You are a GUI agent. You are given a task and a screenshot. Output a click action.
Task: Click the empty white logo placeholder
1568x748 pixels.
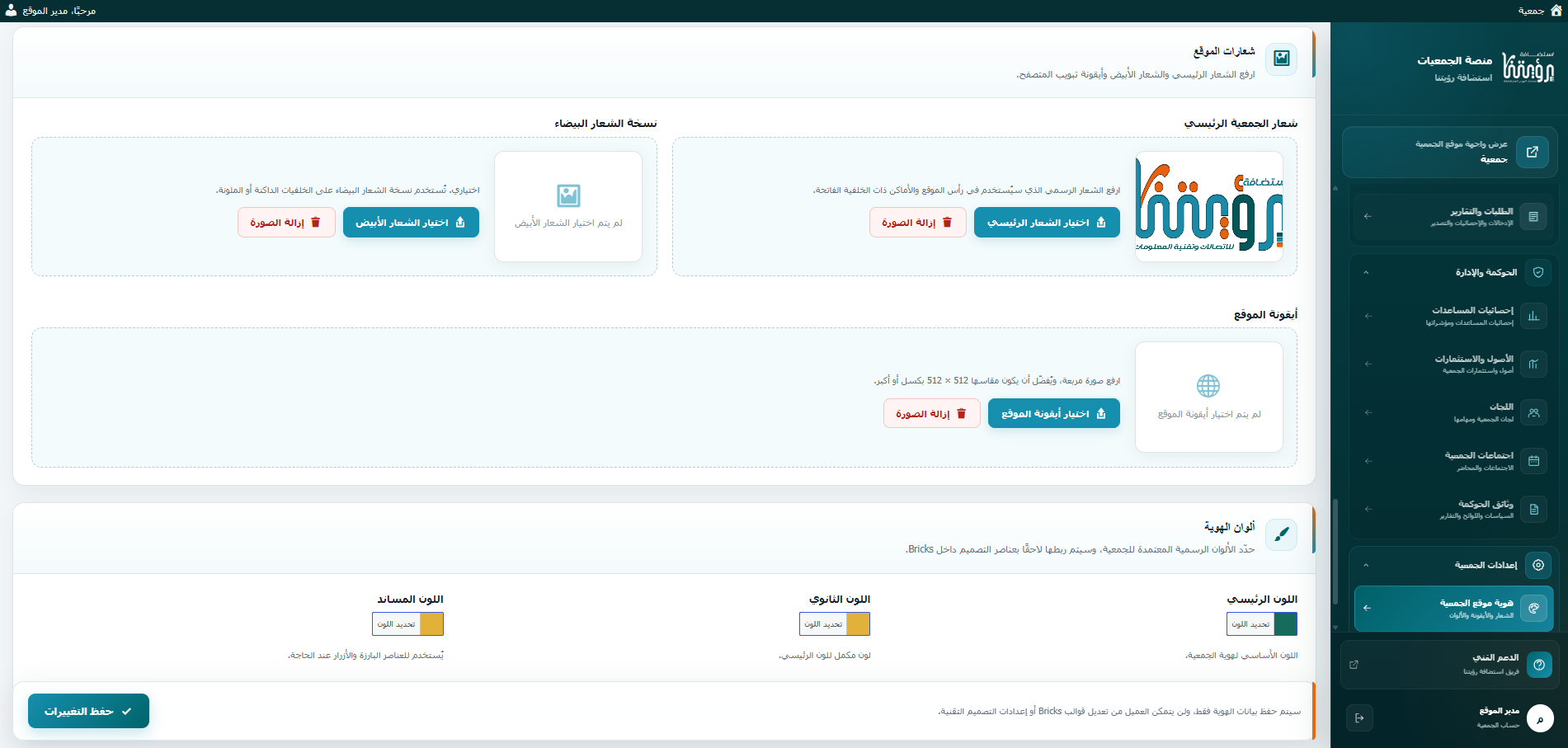568,207
